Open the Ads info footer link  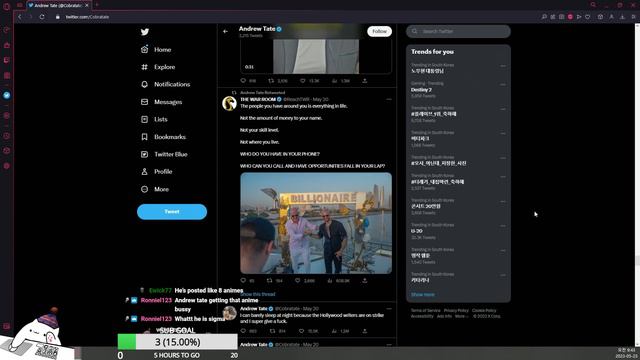tap(444, 316)
